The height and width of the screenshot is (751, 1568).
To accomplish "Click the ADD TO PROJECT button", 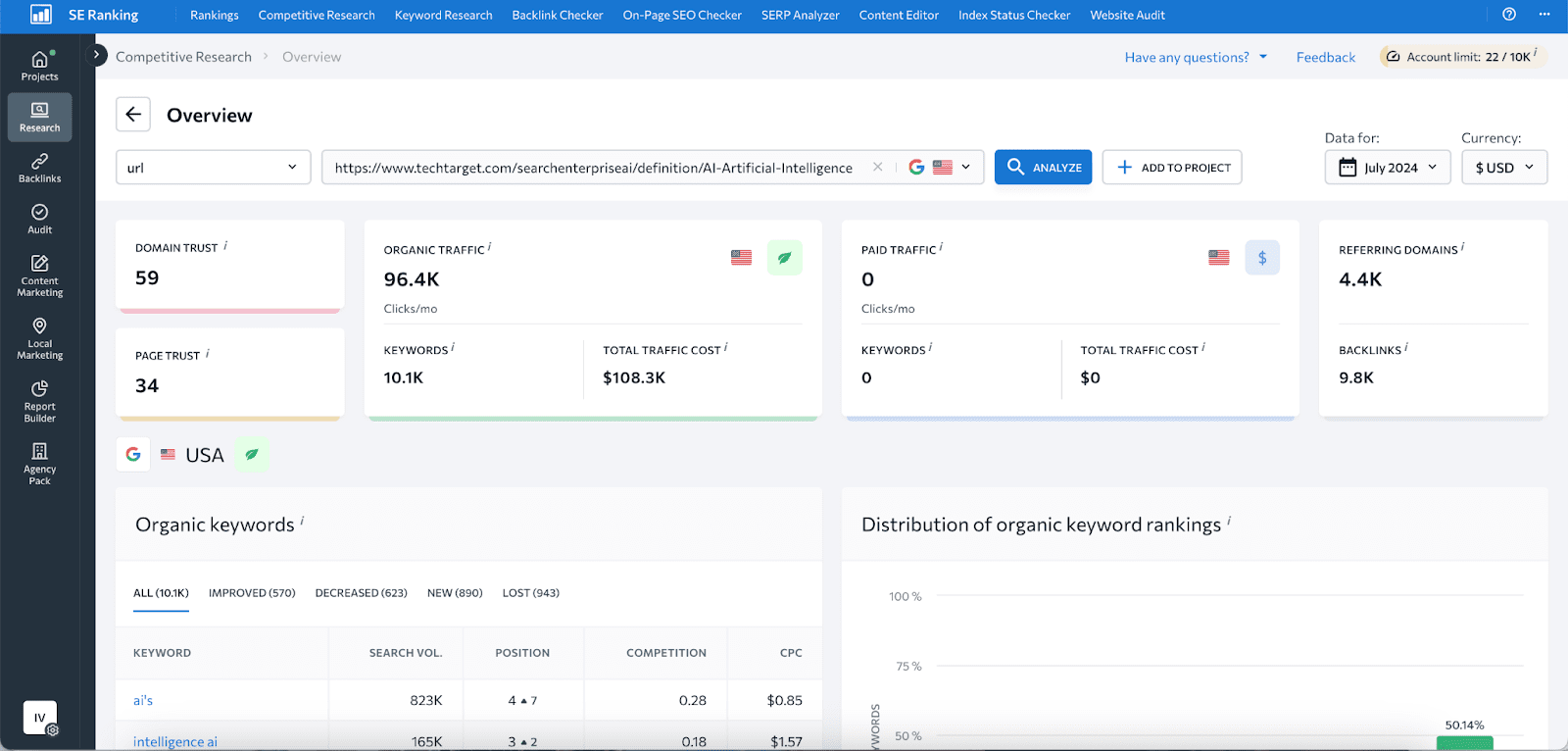I will (1172, 167).
